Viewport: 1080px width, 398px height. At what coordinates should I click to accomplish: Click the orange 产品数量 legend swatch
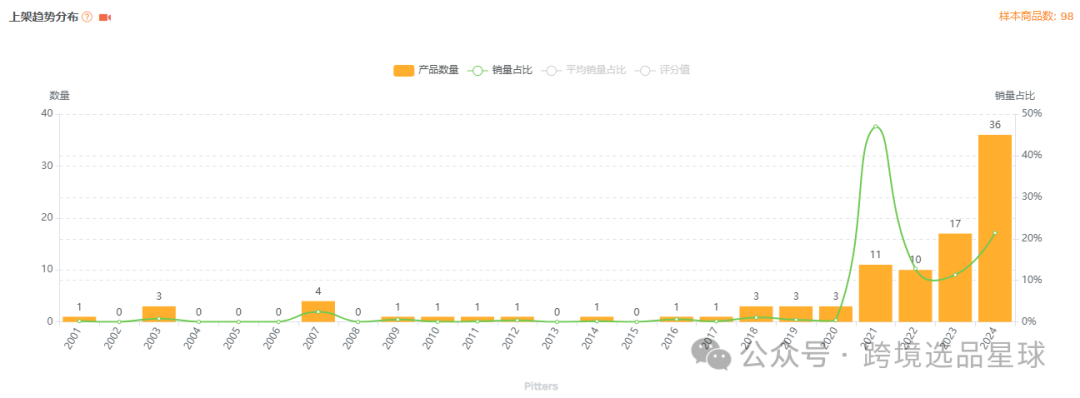[x=404, y=70]
